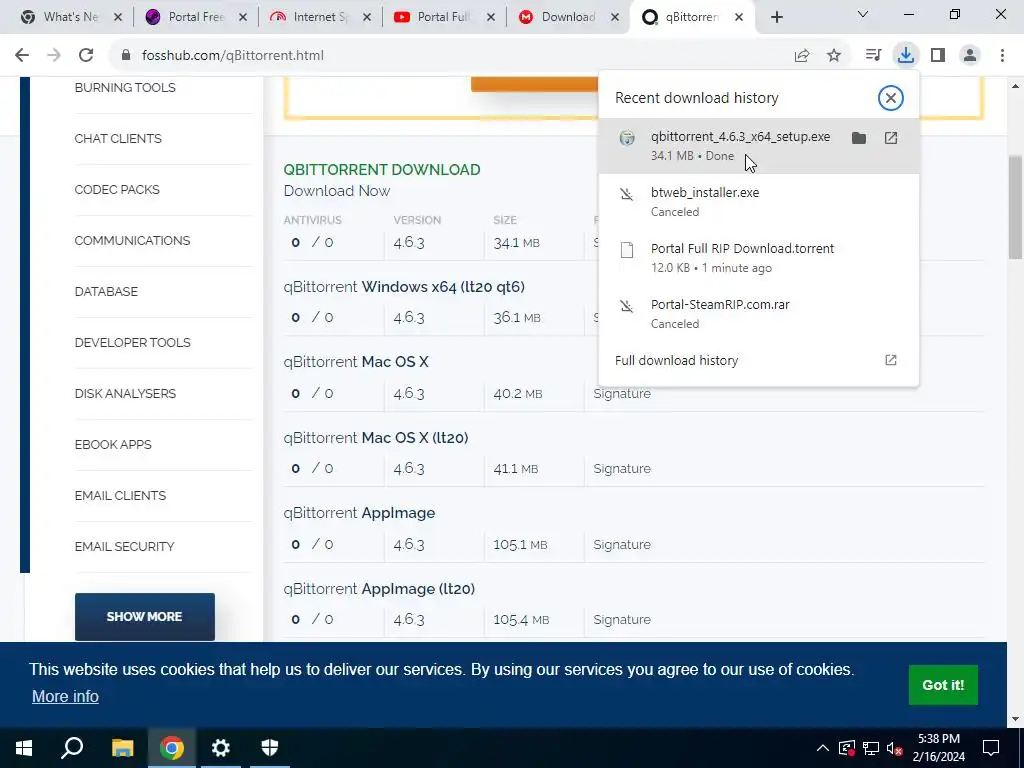Viewport: 1024px width, 768px height.
Task: Open COMMUNICATIONS category
Action: (x=132, y=240)
